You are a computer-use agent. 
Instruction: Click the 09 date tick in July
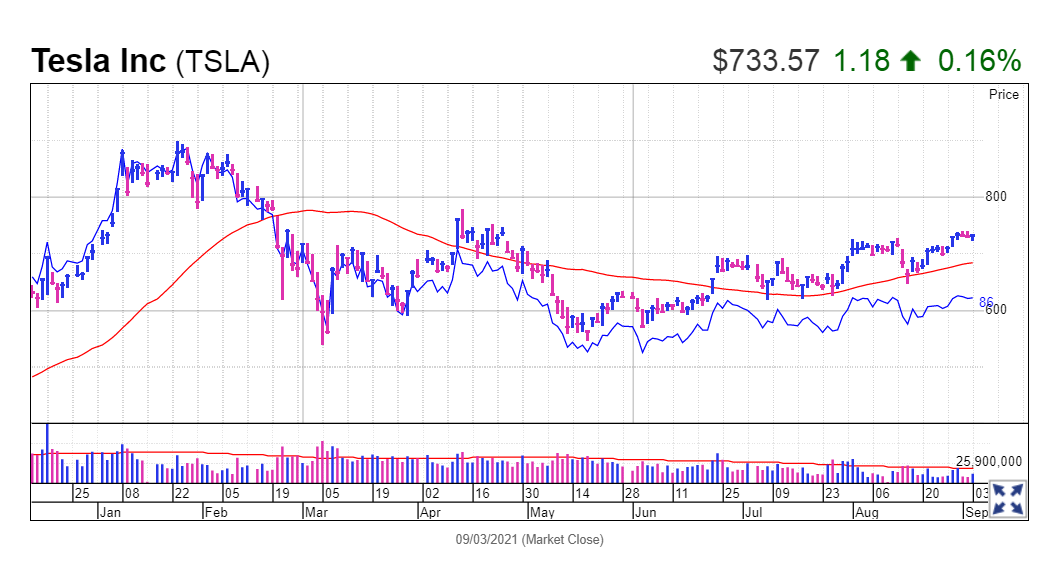tap(782, 493)
